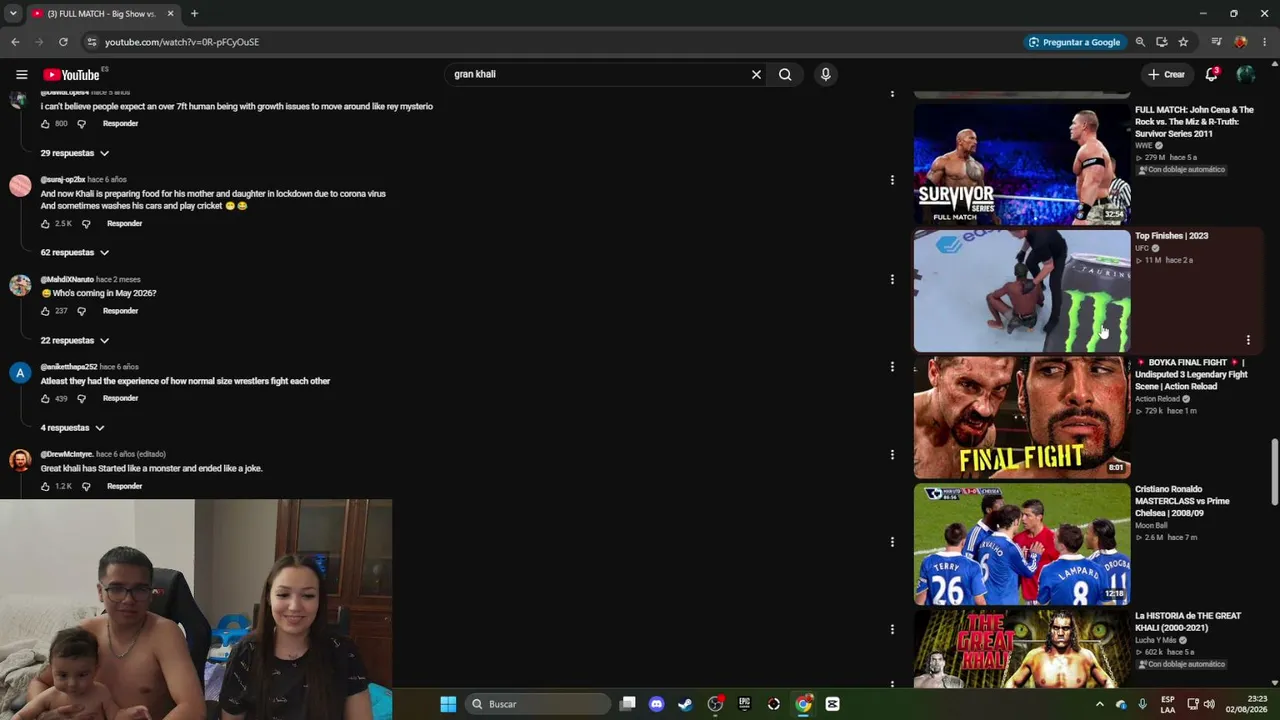Open options menu for the corona virus comment
The width and height of the screenshot is (1280, 720).
(892, 180)
